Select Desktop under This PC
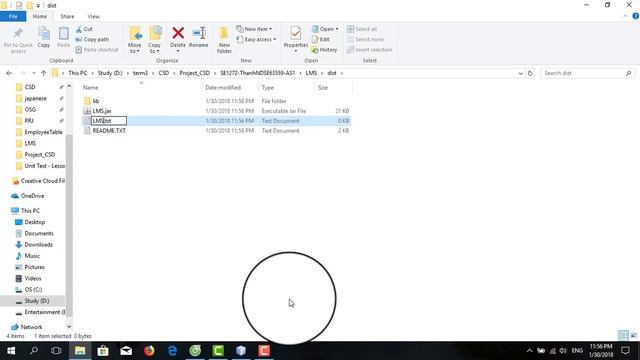This screenshot has width=640, height=360. 34,222
